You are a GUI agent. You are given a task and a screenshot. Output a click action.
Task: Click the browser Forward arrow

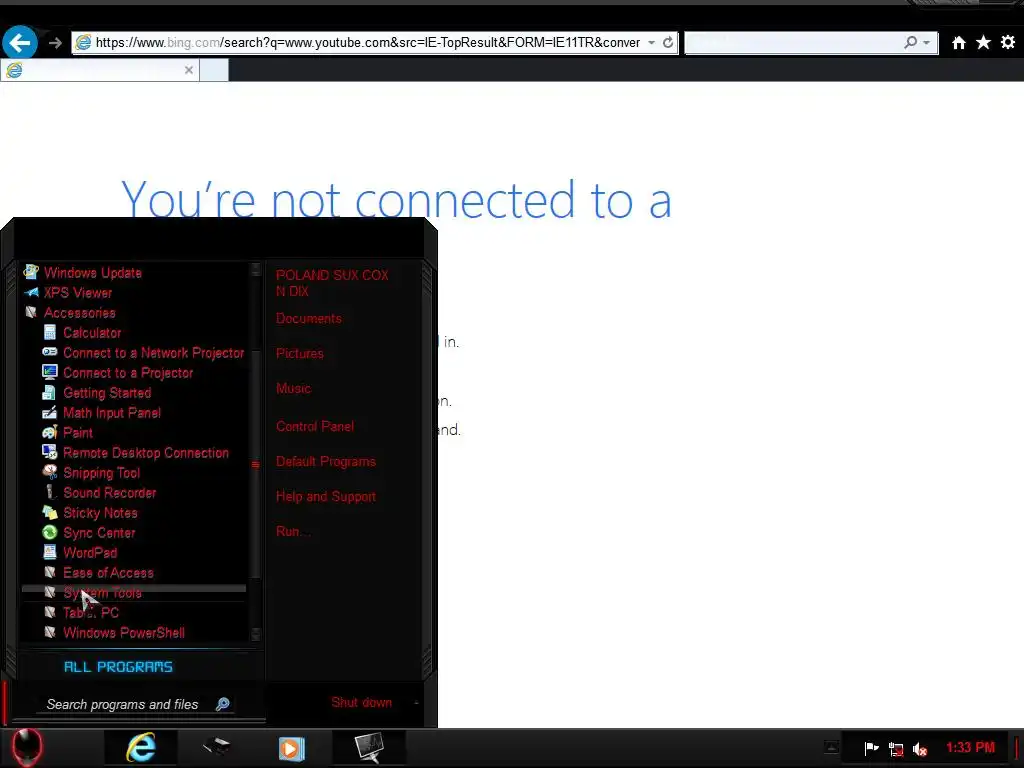(x=55, y=43)
